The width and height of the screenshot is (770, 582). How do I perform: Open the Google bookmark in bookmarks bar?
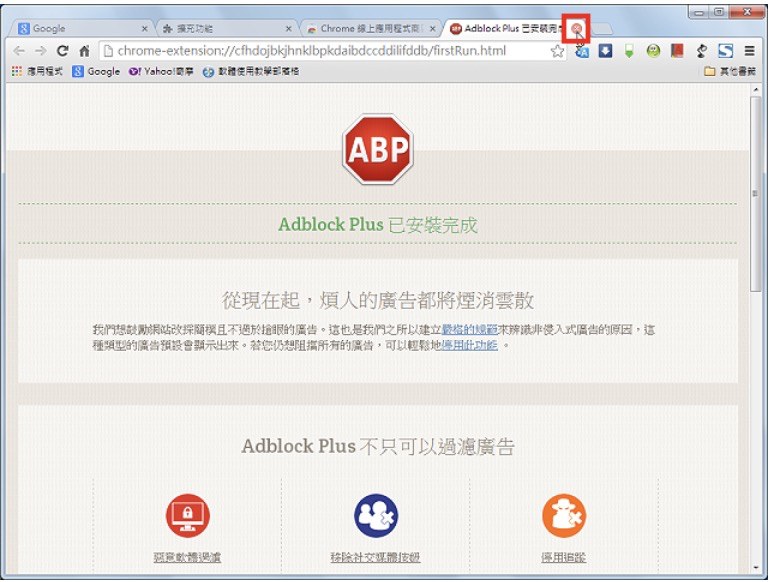(96, 72)
